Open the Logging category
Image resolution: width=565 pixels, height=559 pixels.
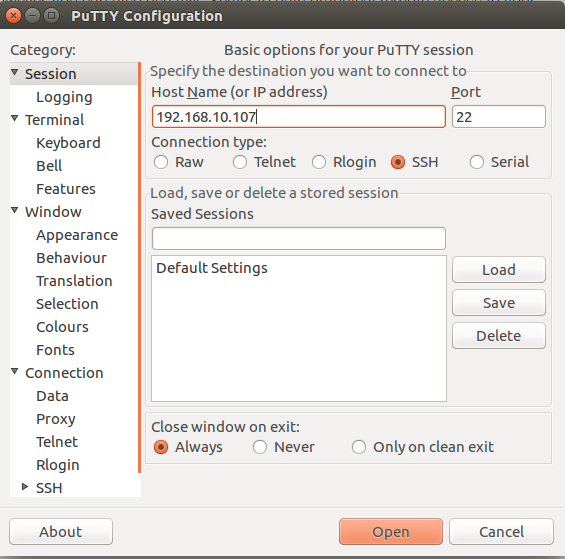(64, 97)
